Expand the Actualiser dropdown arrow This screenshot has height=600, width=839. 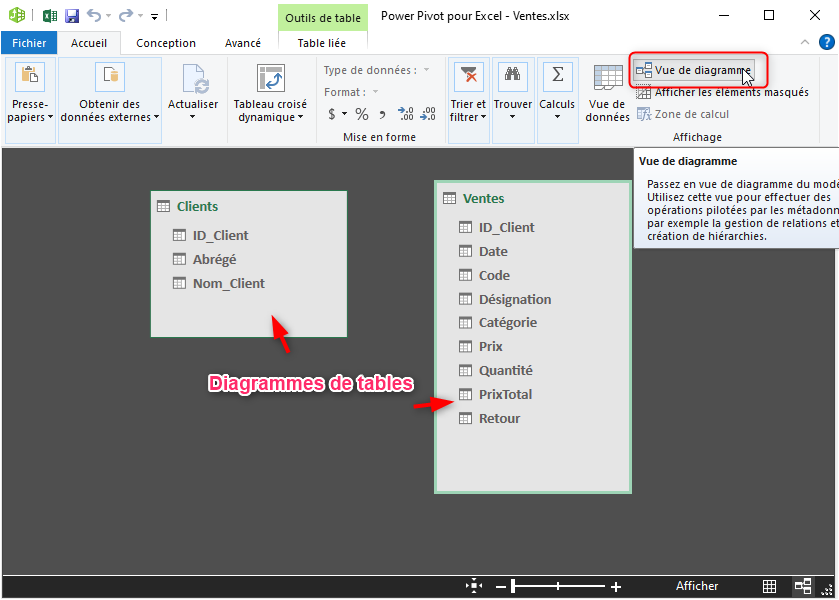pyautogui.click(x=193, y=117)
